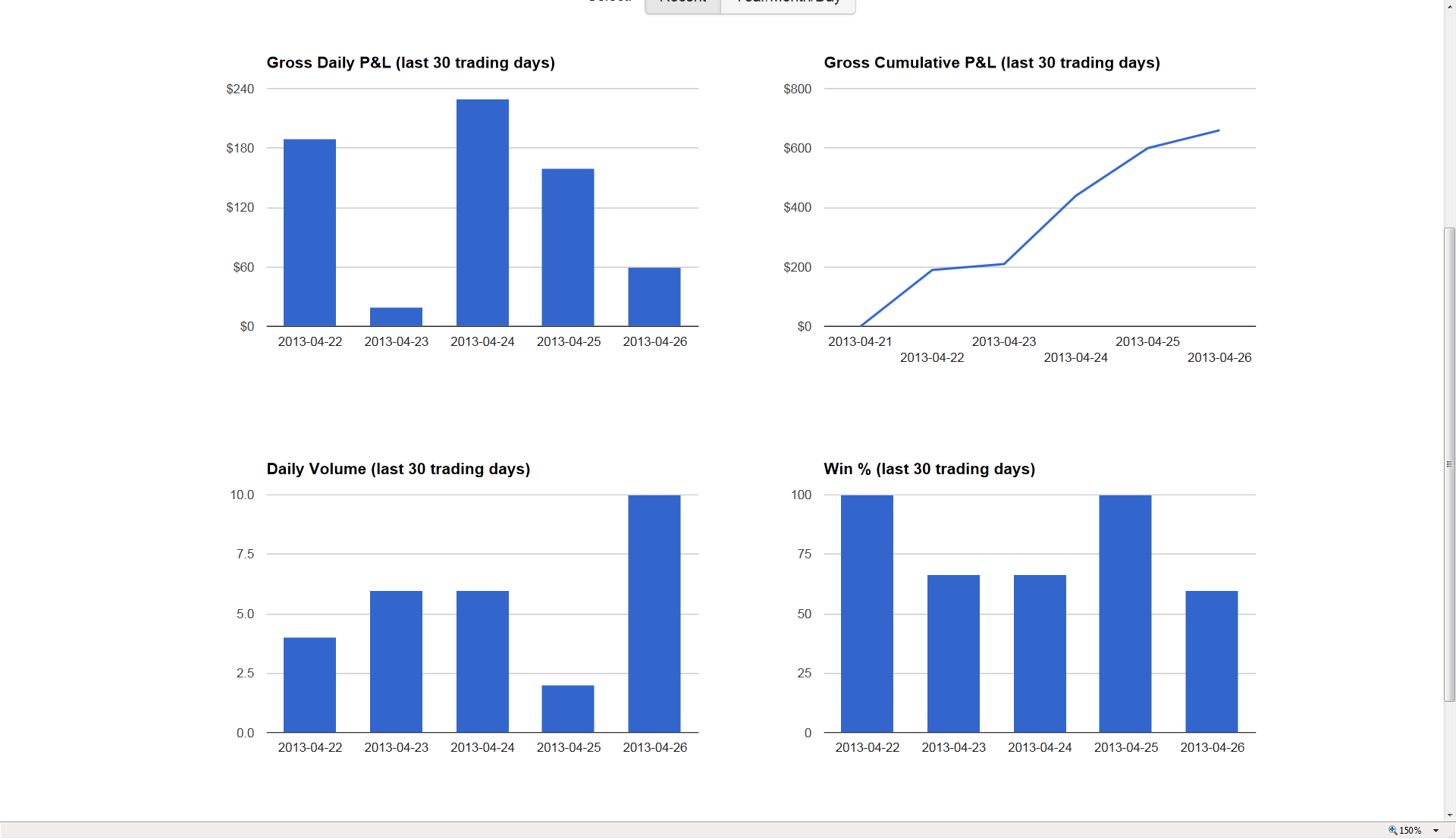Click the 2013-04-26 date on Cumulative P&L axis
The height and width of the screenshot is (839, 1456).
(x=1219, y=357)
